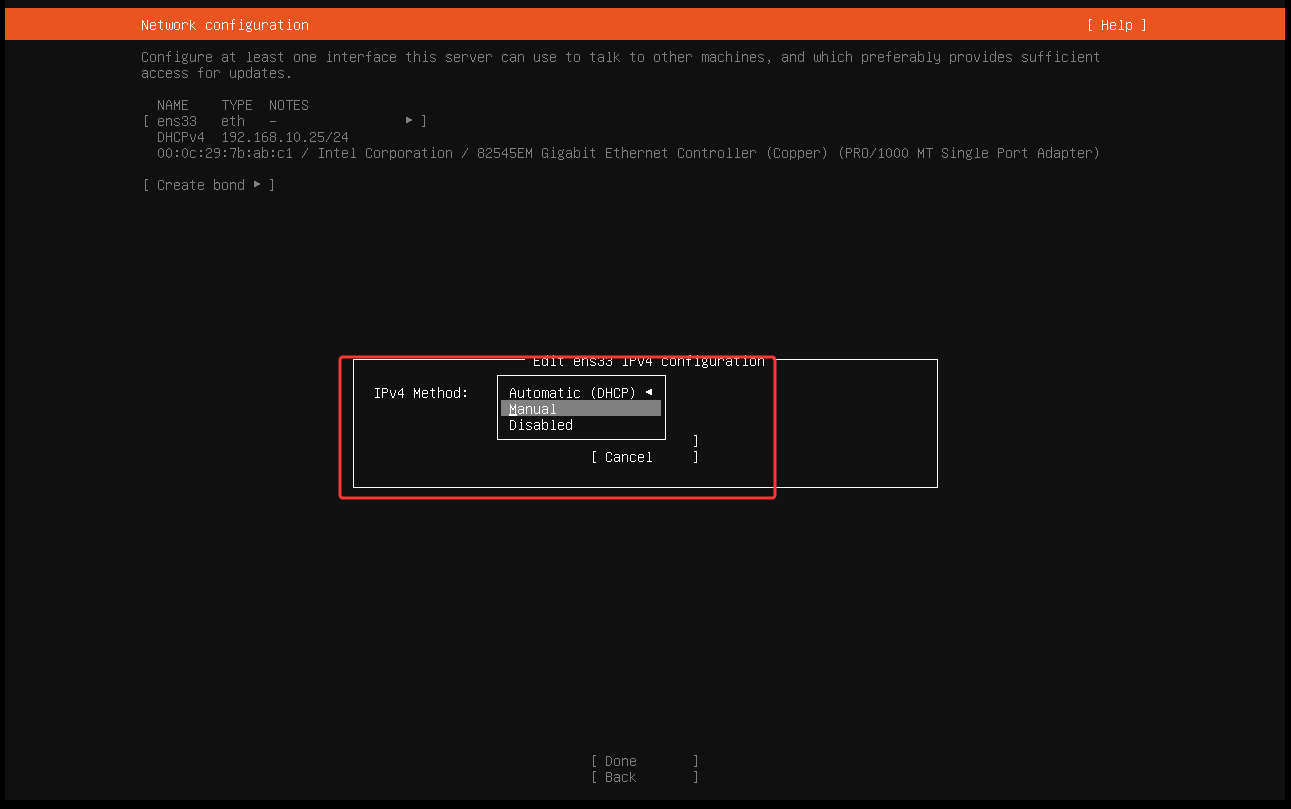Click the Network configuration title
The height and width of the screenshot is (809, 1291).
click(225, 25)
